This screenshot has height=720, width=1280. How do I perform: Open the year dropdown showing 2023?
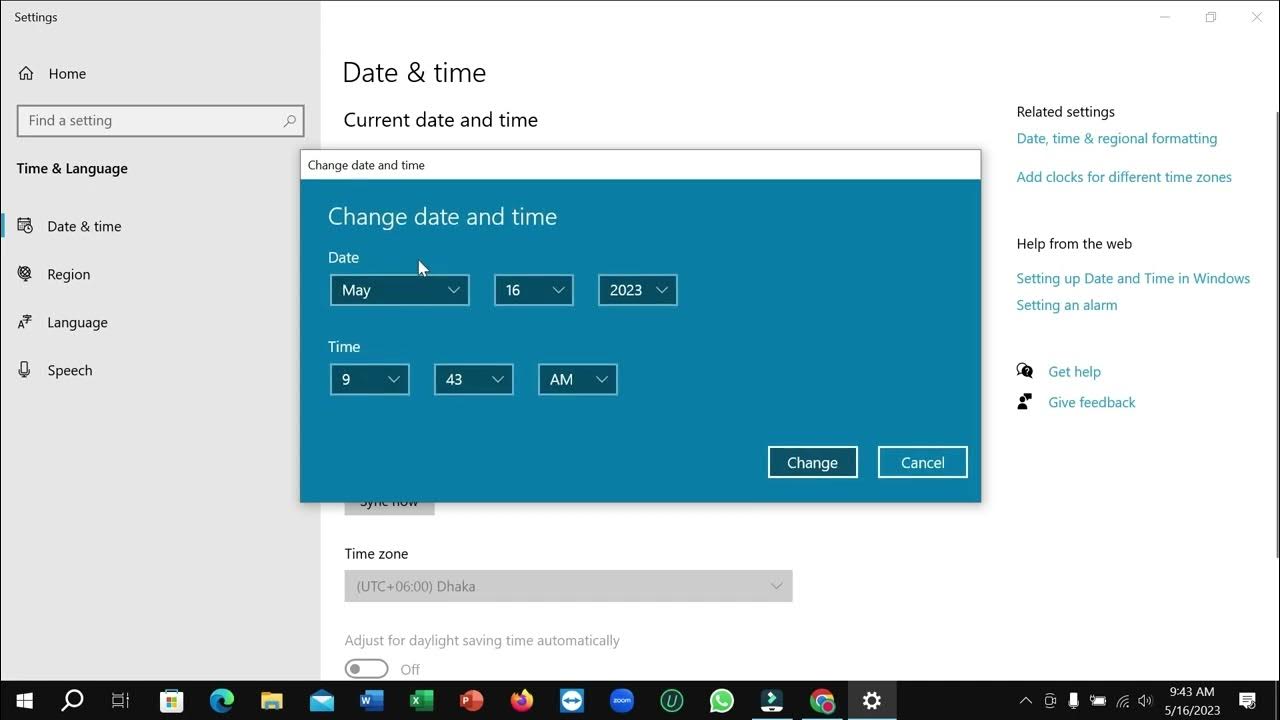click(638, 290)
